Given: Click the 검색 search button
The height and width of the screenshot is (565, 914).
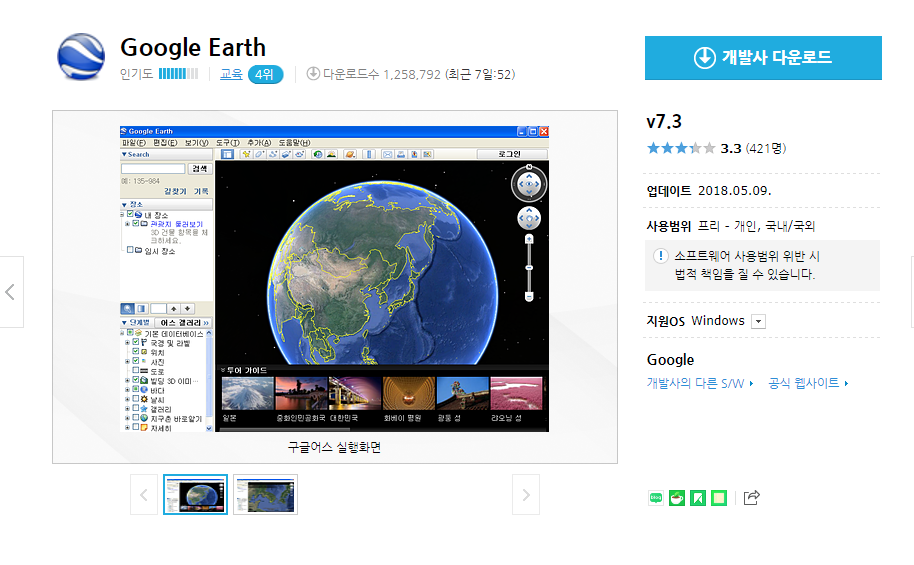Looking at the screenshot, I should (200, 169).
